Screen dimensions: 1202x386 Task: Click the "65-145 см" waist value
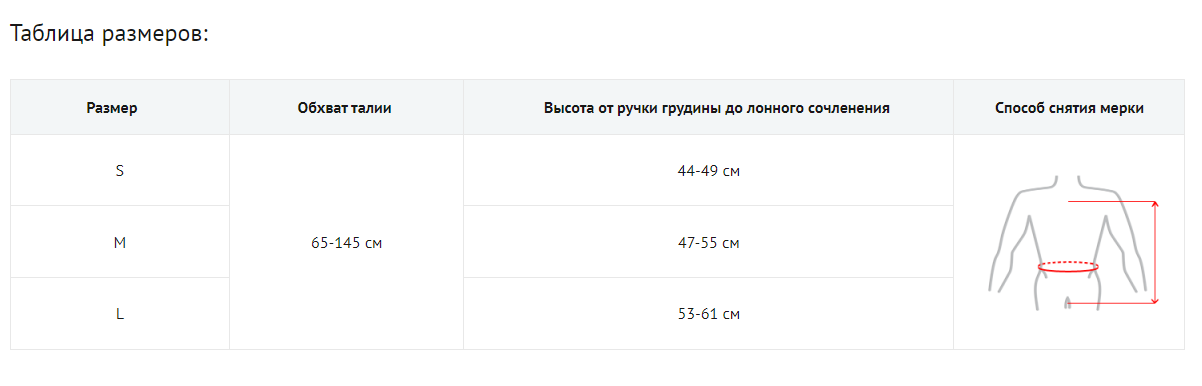(346, 243)
